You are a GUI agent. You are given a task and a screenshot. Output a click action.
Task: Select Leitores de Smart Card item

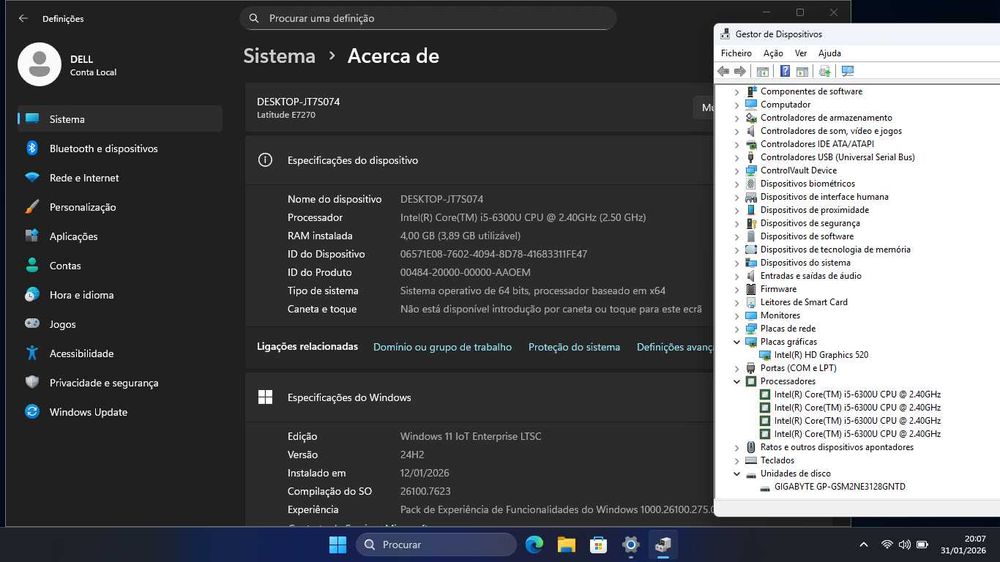pyautogui.click(x=804, y=302)
